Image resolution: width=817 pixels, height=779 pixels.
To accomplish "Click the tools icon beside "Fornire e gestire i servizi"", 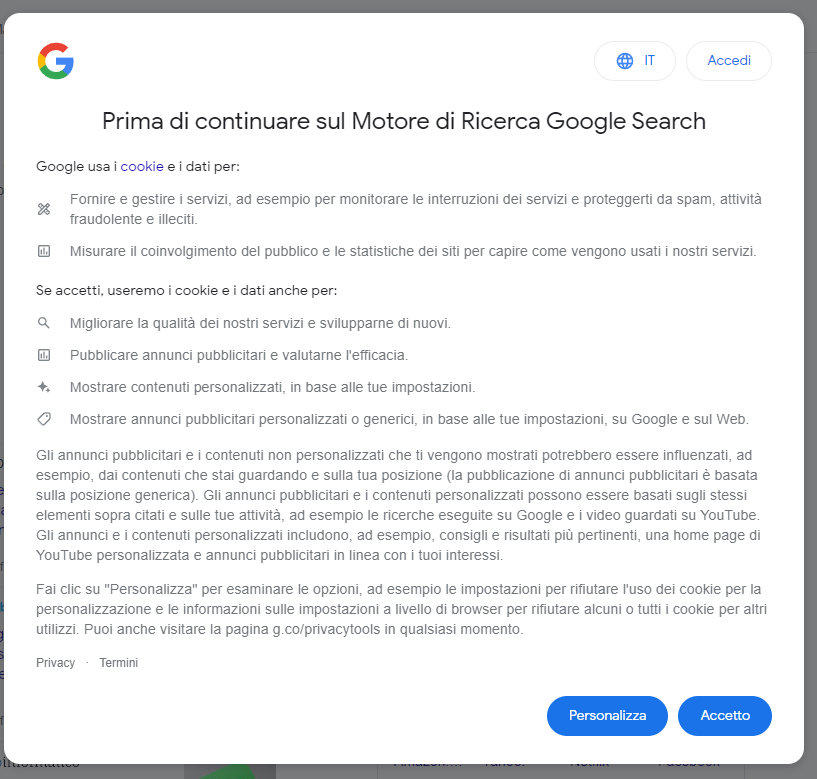I will pos(44,209).
